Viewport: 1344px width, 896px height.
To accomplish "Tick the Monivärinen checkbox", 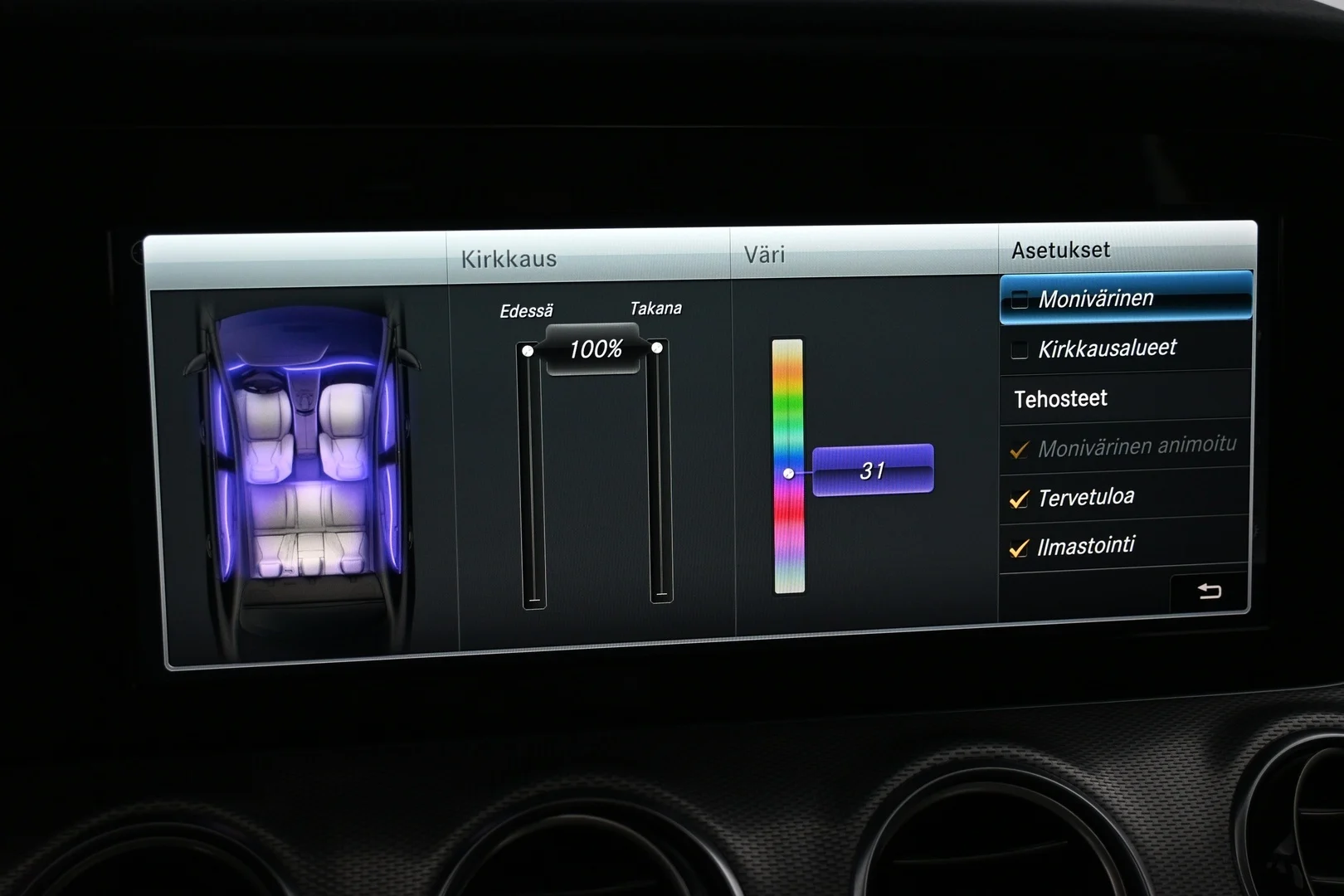I will pyautogui.click(x=1020, y=299).
